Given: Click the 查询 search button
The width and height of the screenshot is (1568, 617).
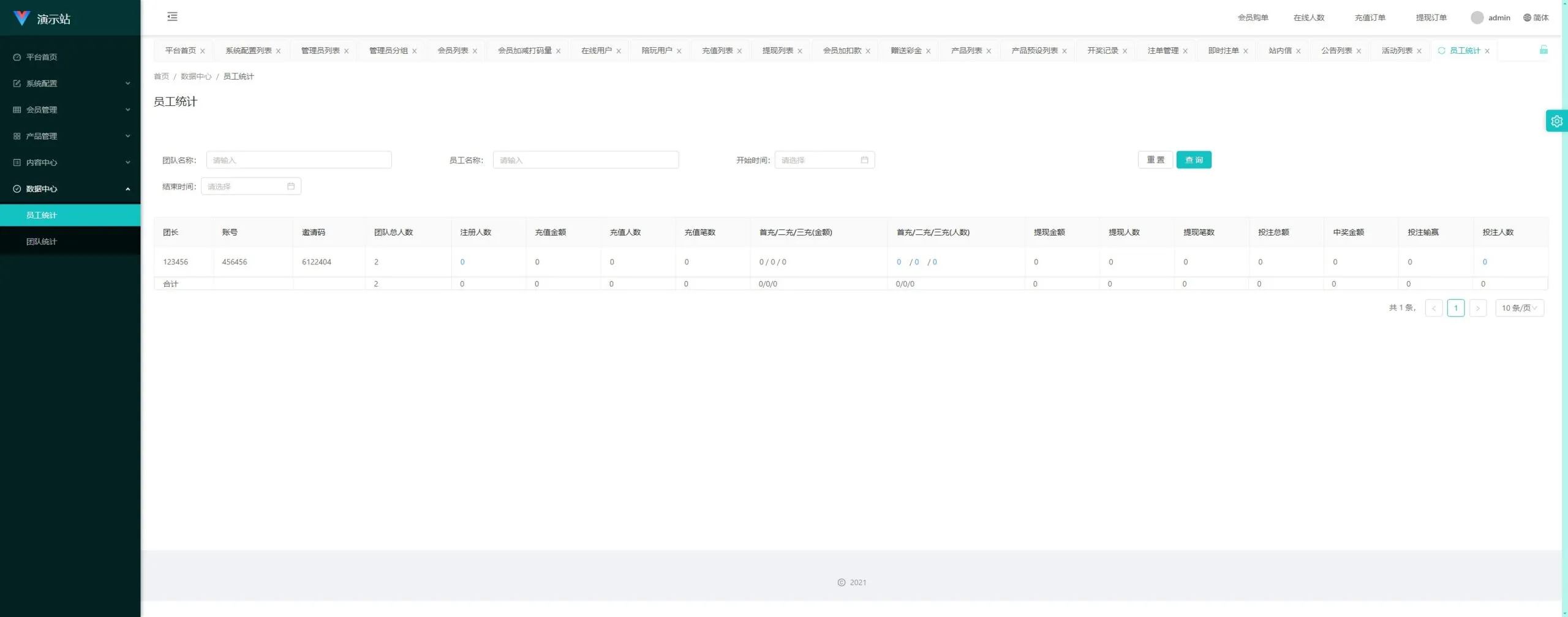Looking at the screenshot, I should point(1193,160).
